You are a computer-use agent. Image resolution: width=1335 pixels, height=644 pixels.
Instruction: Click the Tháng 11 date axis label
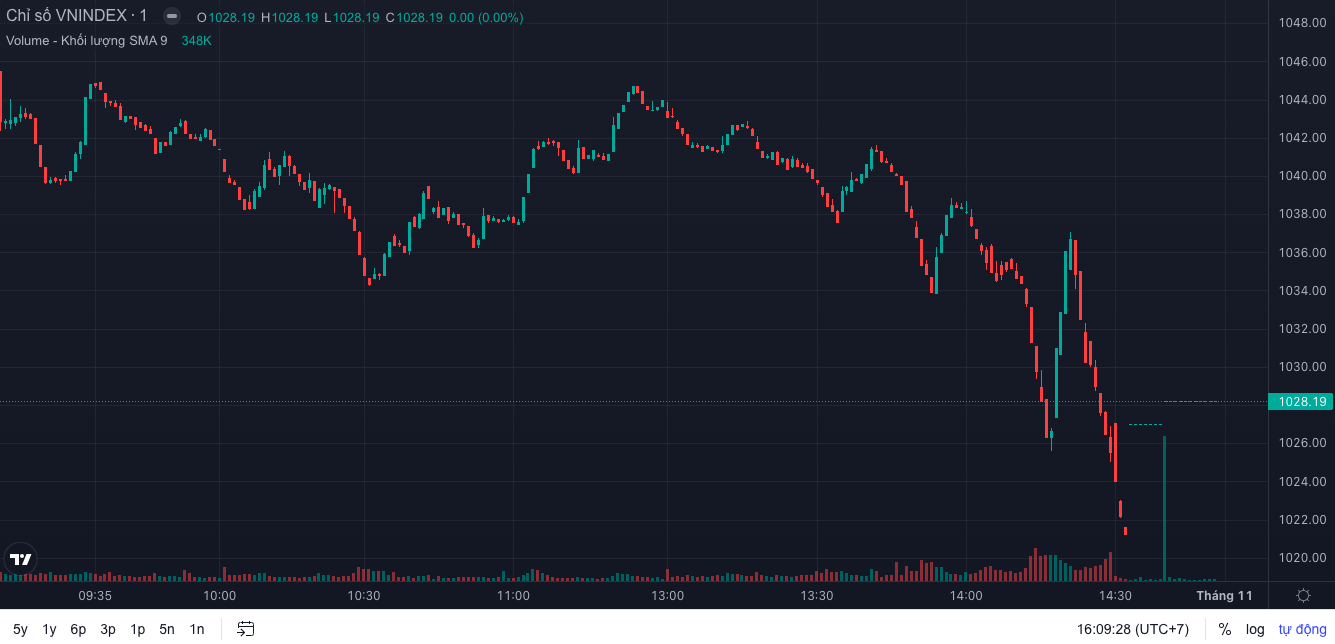pos(1224,595)
